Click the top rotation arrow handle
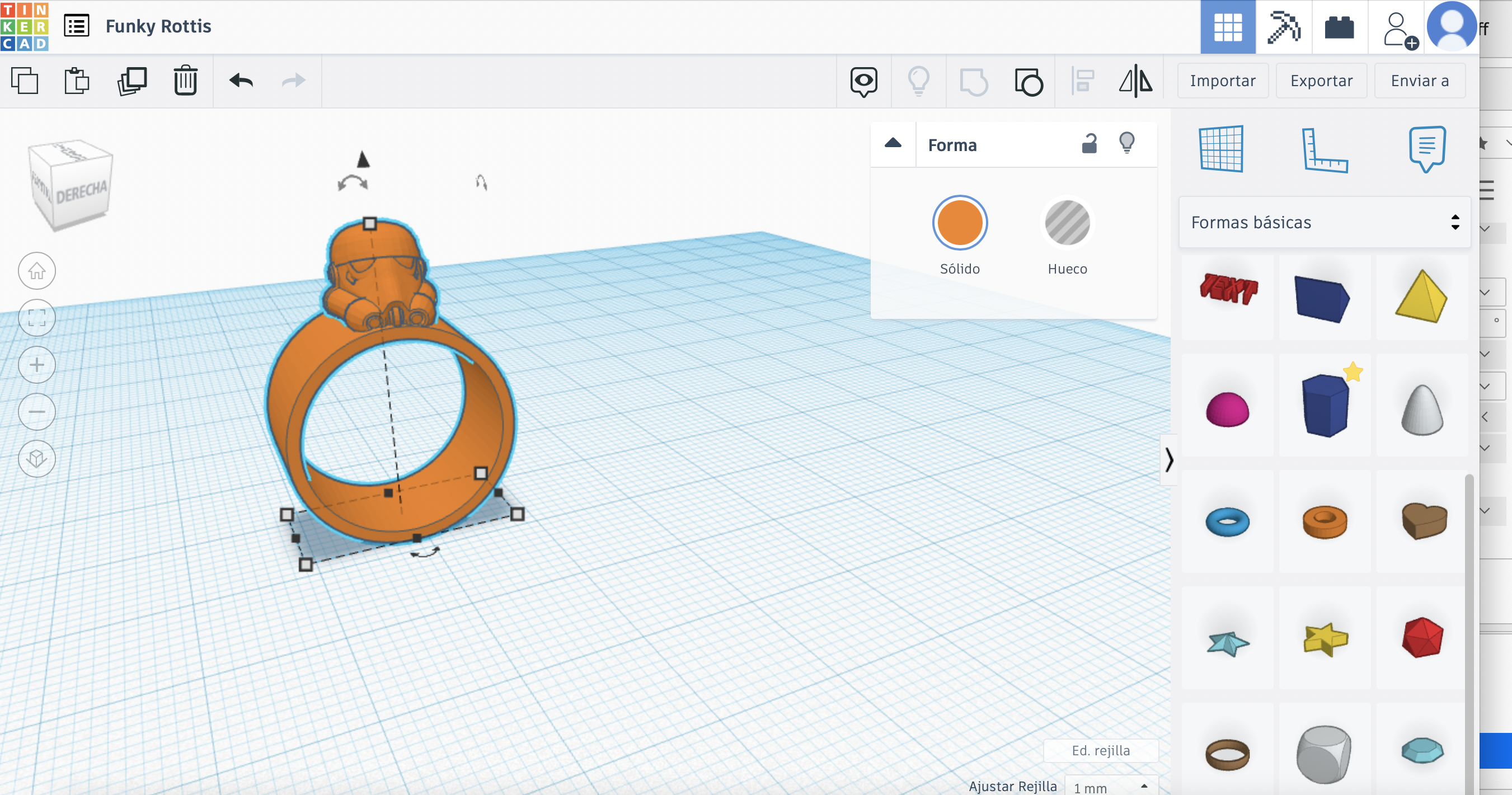Screen dimensions: 1512x795 (353, 184)
